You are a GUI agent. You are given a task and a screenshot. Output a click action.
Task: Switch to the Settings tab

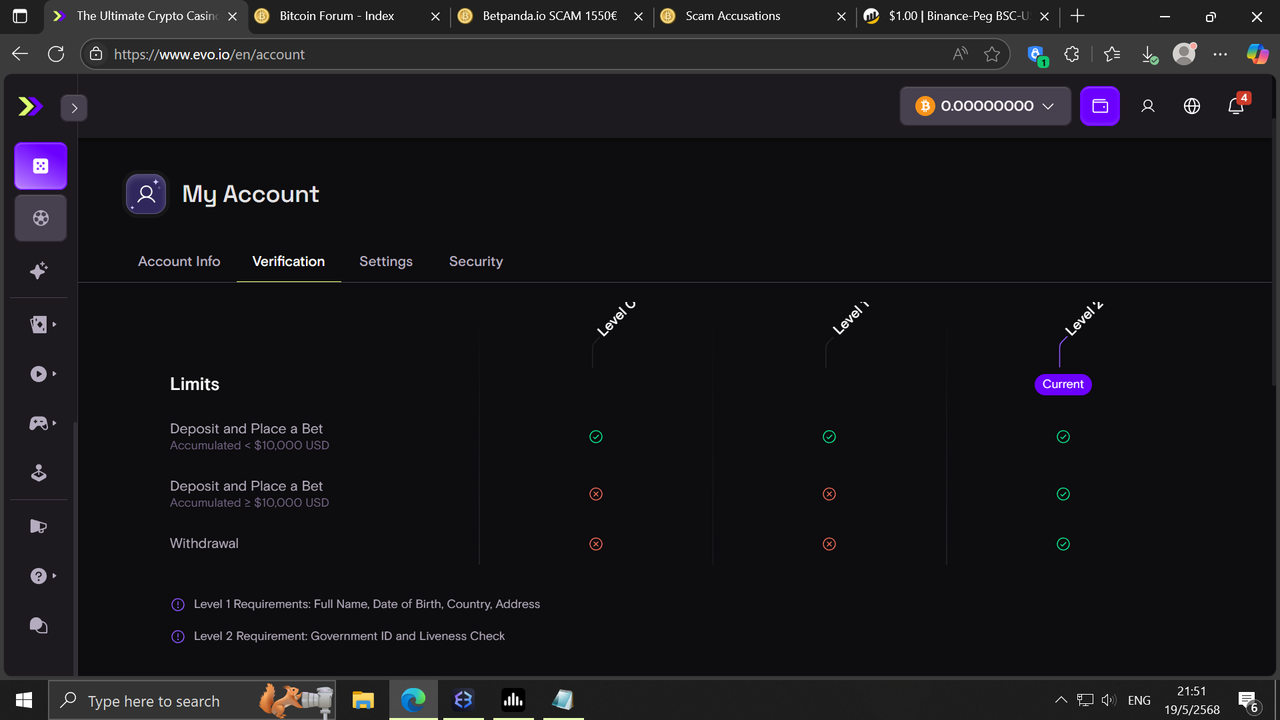[386, 261]
